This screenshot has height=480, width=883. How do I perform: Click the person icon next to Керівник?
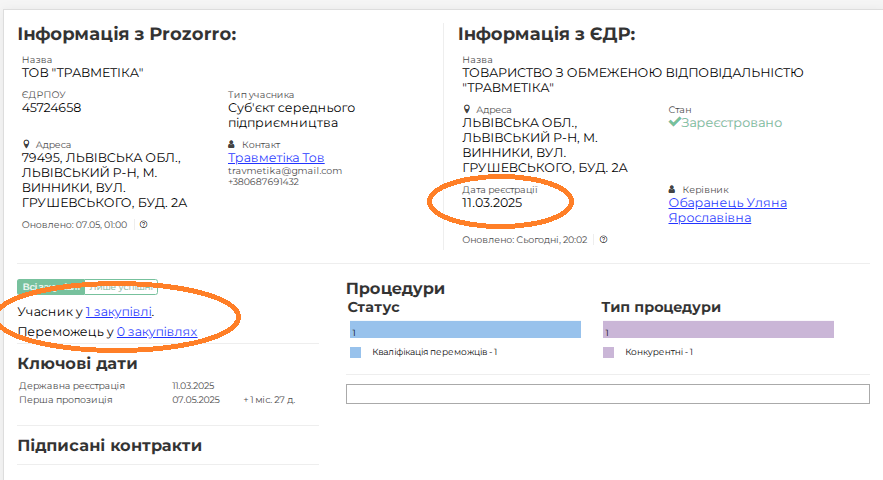click(x=672, y=189)
